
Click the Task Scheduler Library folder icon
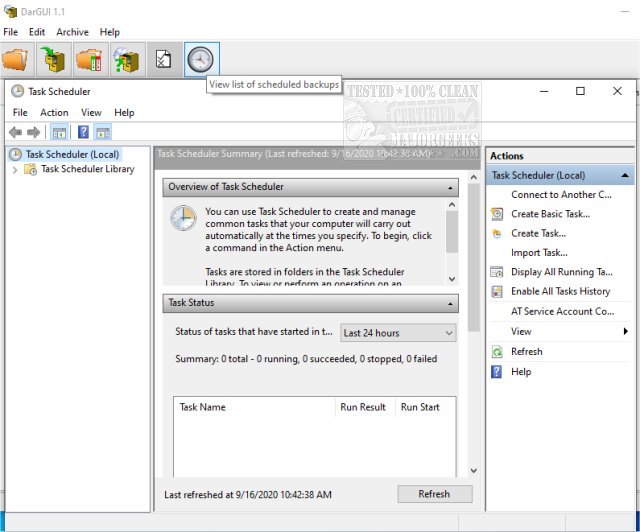click(x=30, y=169)
